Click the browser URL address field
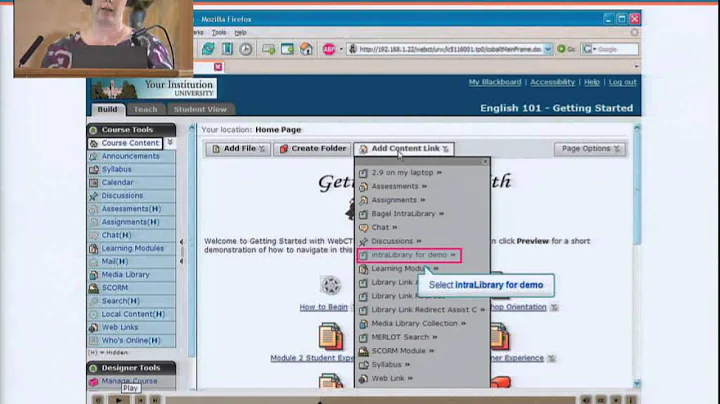This screenshot has height=404, width=720. pos(450,49)
